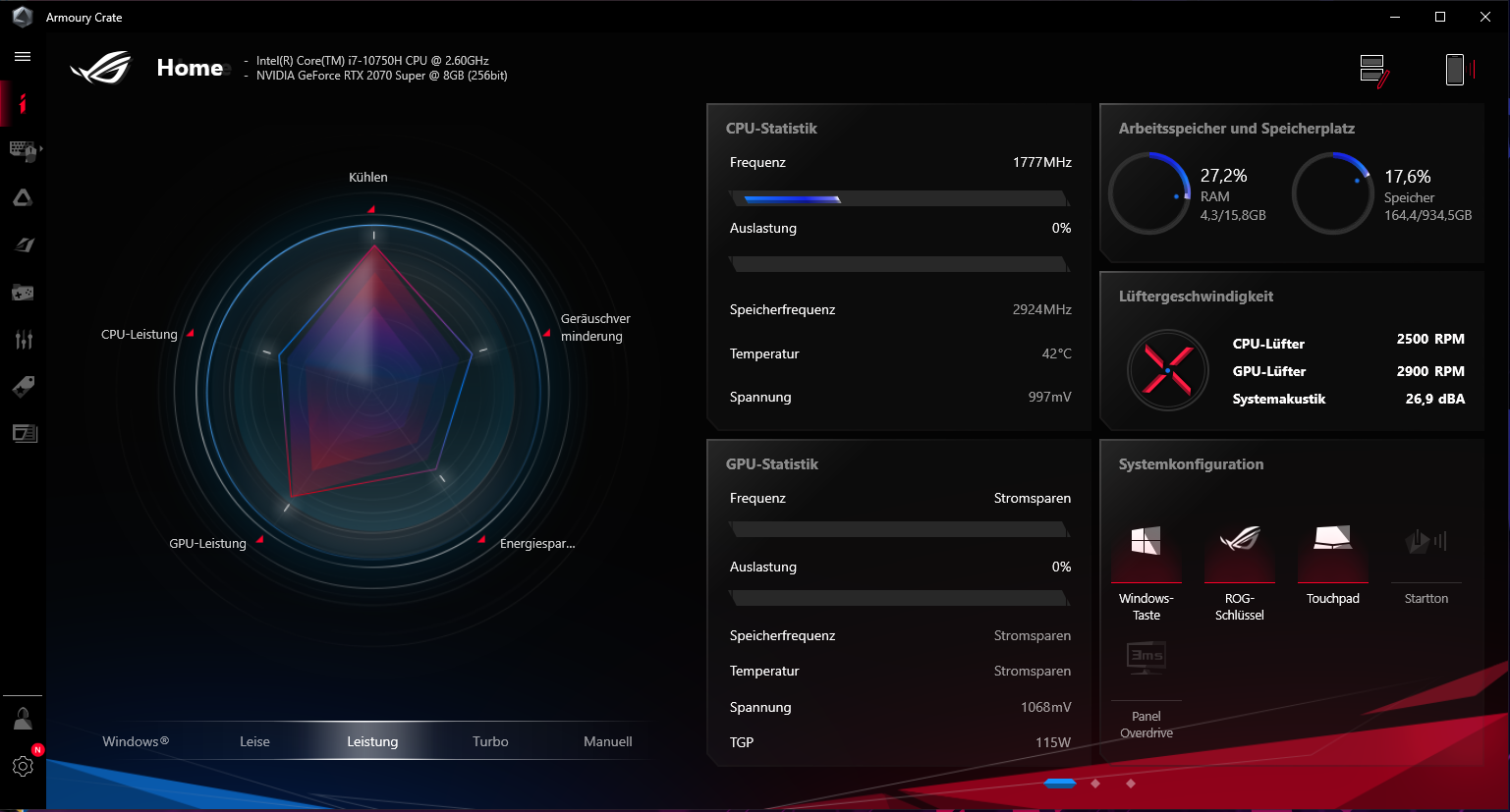Click the Intel Core i7-10750H CPU text

point(372,61)
